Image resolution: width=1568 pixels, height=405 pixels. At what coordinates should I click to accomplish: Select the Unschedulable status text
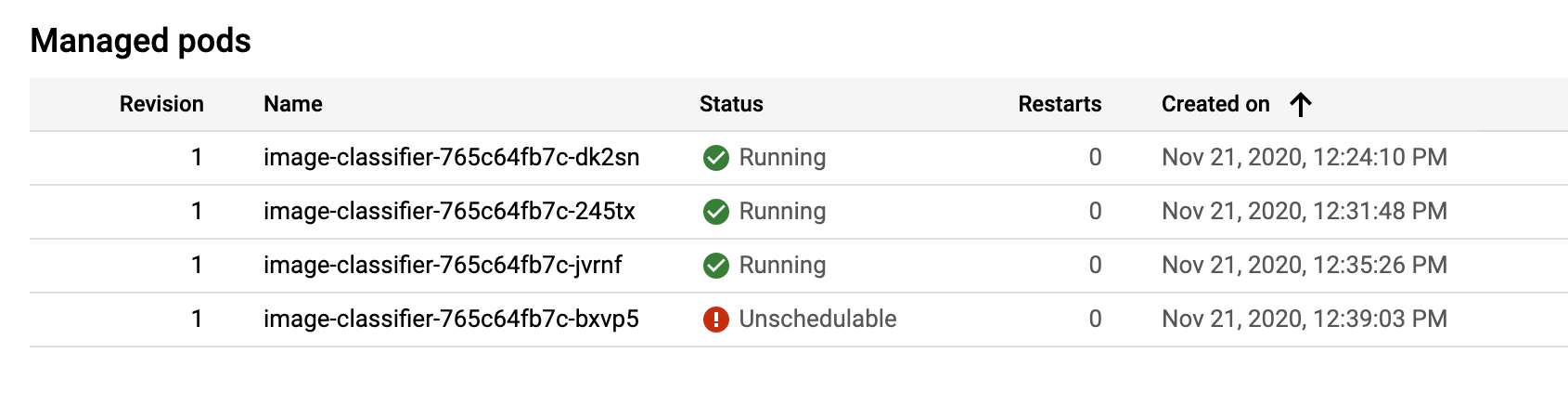pos(817,319)
